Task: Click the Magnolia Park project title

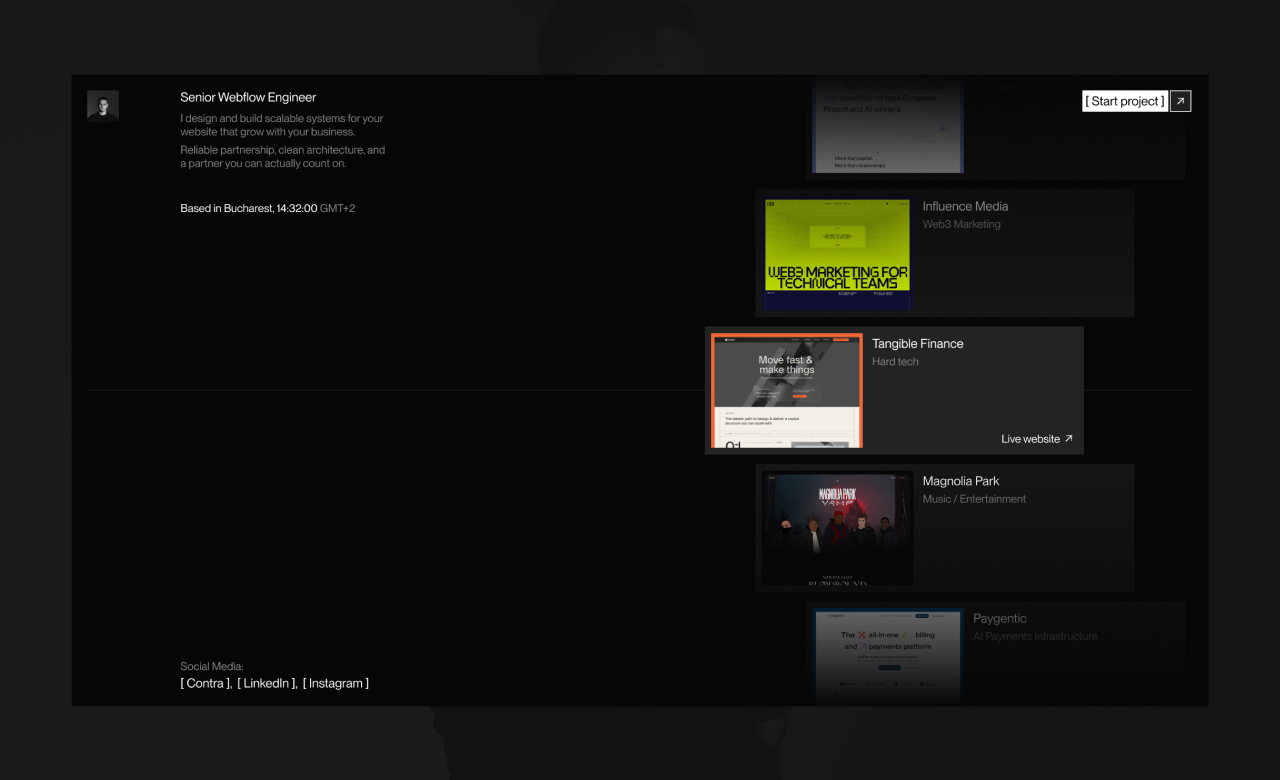Action: coord(961,481)
